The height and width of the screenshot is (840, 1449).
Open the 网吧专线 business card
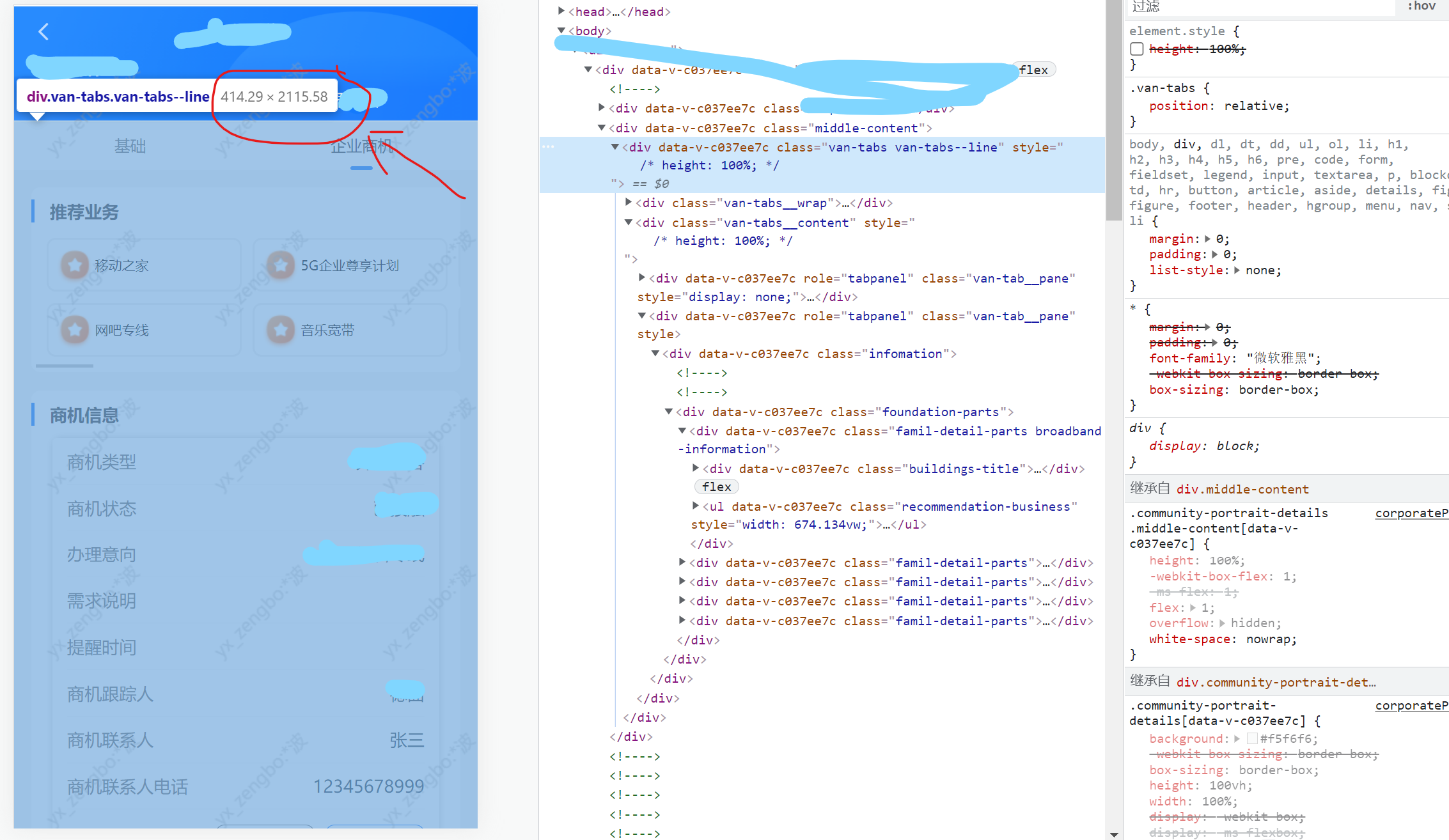[144, 329]
